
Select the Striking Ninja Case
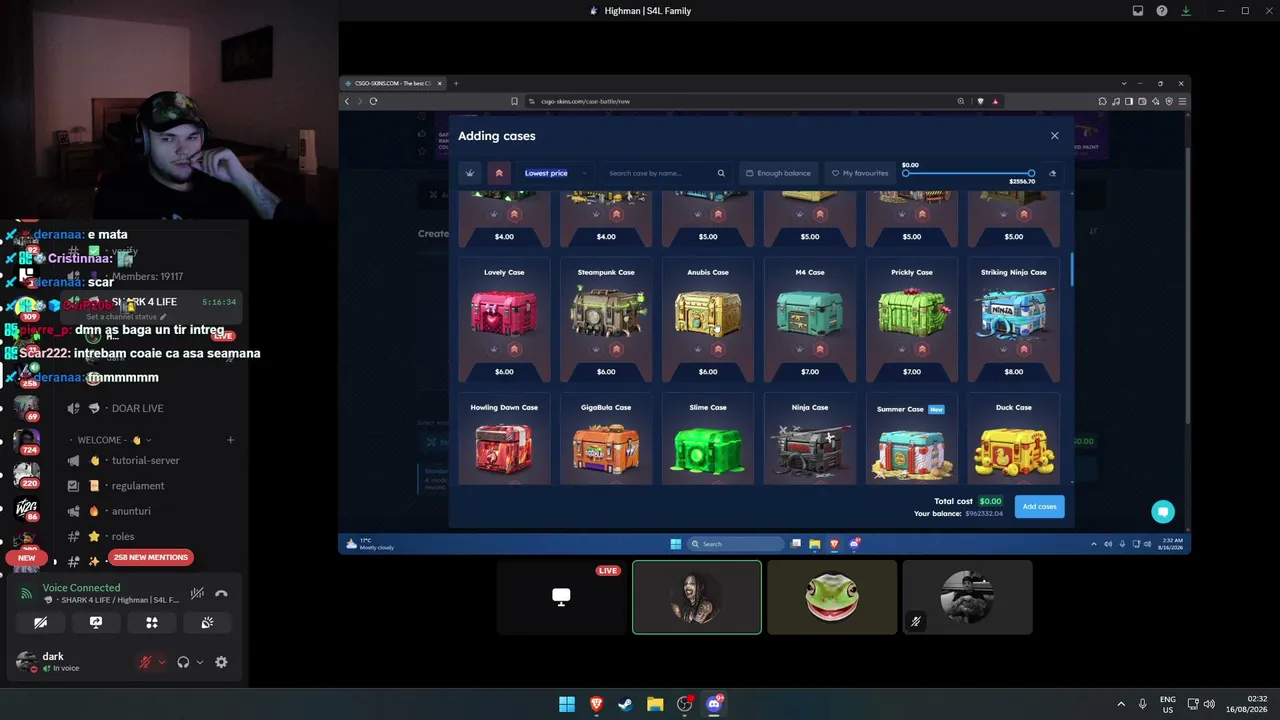pos(1014,321)
